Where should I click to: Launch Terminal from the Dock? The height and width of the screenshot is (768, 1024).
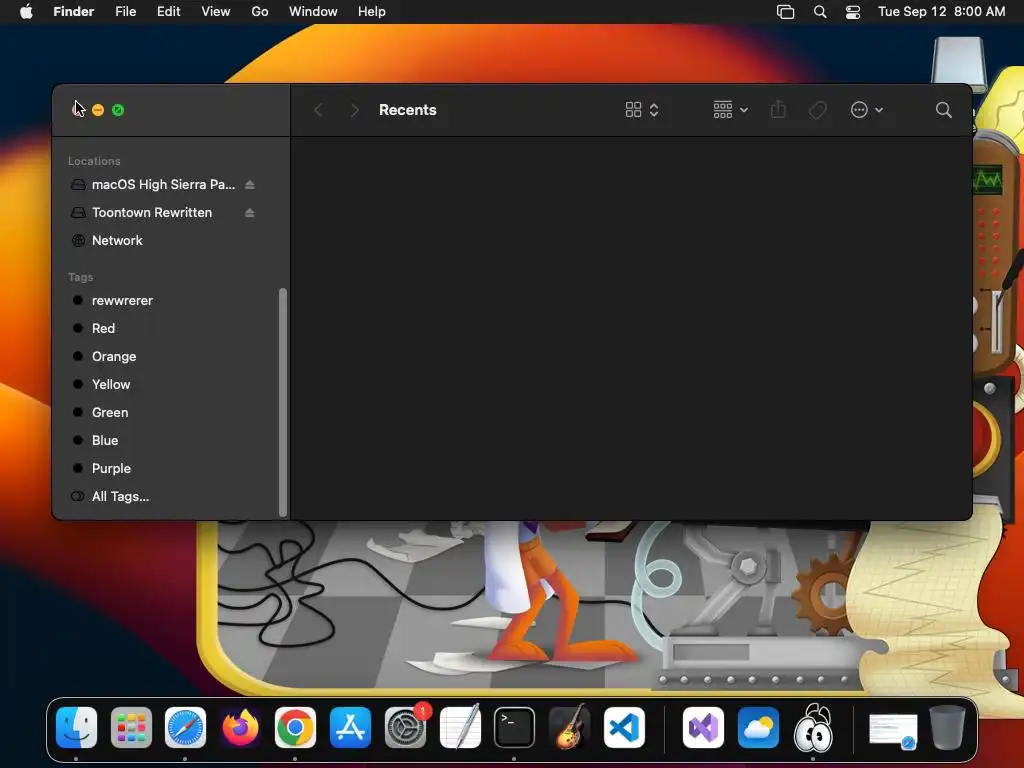pyautogui.click(x=515, y=728)
